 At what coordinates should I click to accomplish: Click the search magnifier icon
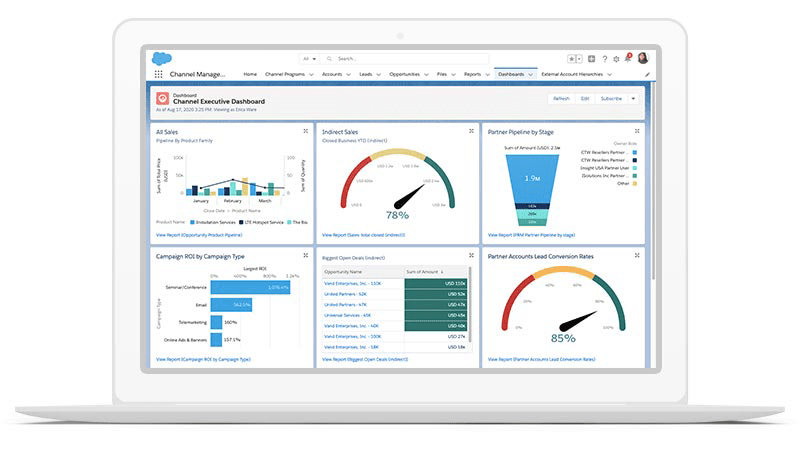click(329, 59)
